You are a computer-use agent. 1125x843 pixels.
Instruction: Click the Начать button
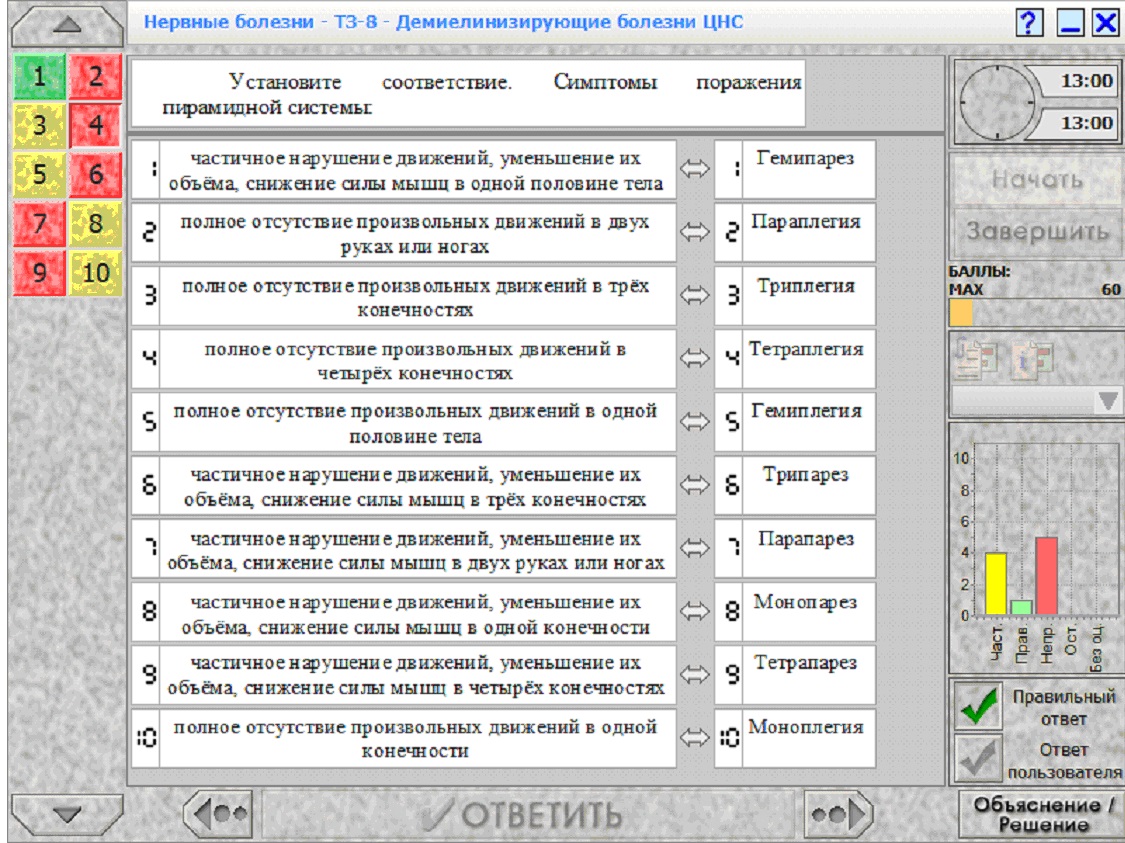[1037, 179]
